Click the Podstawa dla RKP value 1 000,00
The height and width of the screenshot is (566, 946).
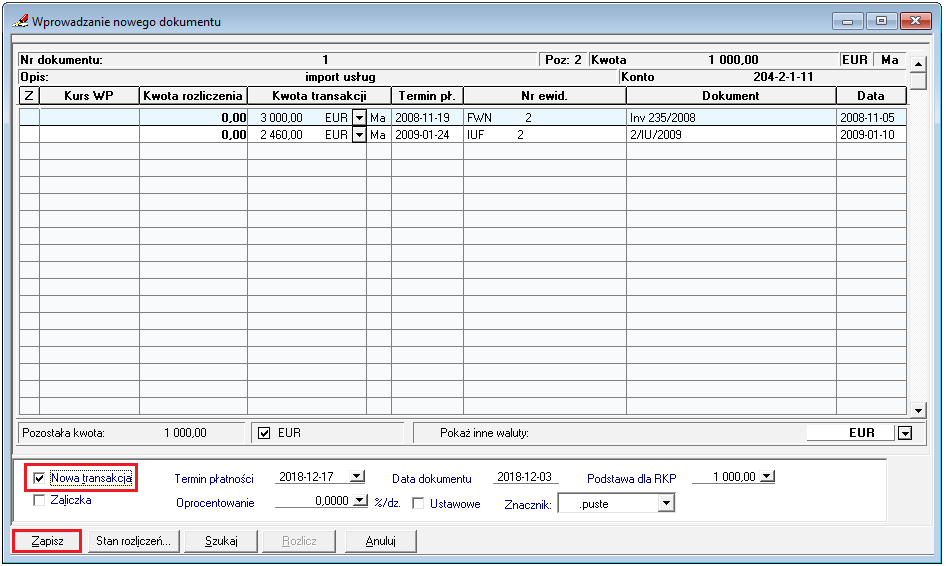coord(726,477)
